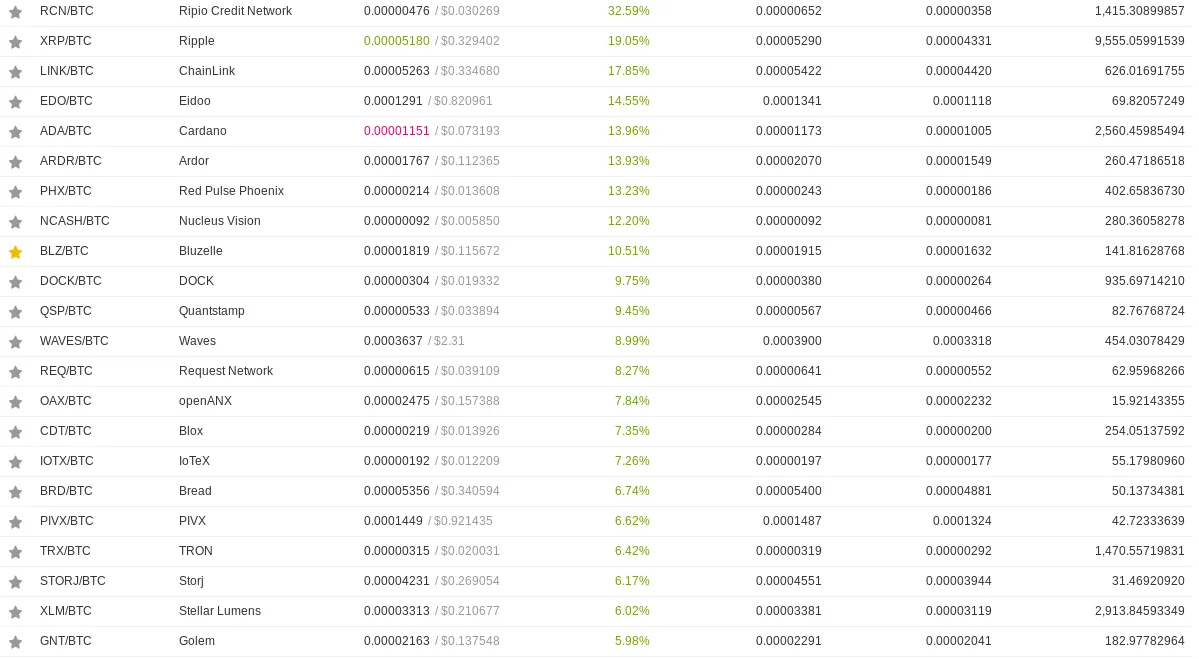Open the WAVES/BTC pair

[x=74, y=341]
